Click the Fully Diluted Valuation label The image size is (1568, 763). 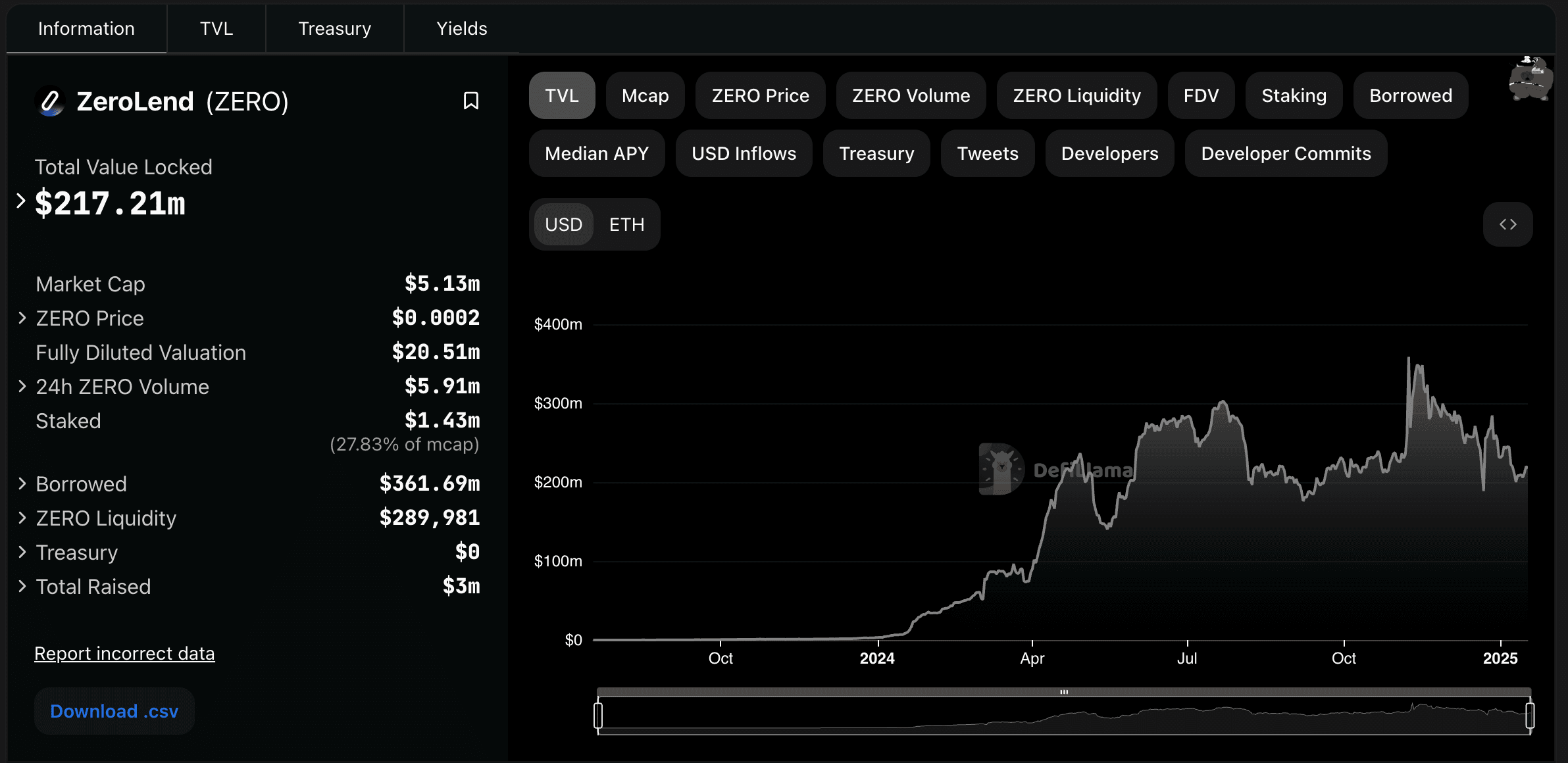(x=141, y=353)
